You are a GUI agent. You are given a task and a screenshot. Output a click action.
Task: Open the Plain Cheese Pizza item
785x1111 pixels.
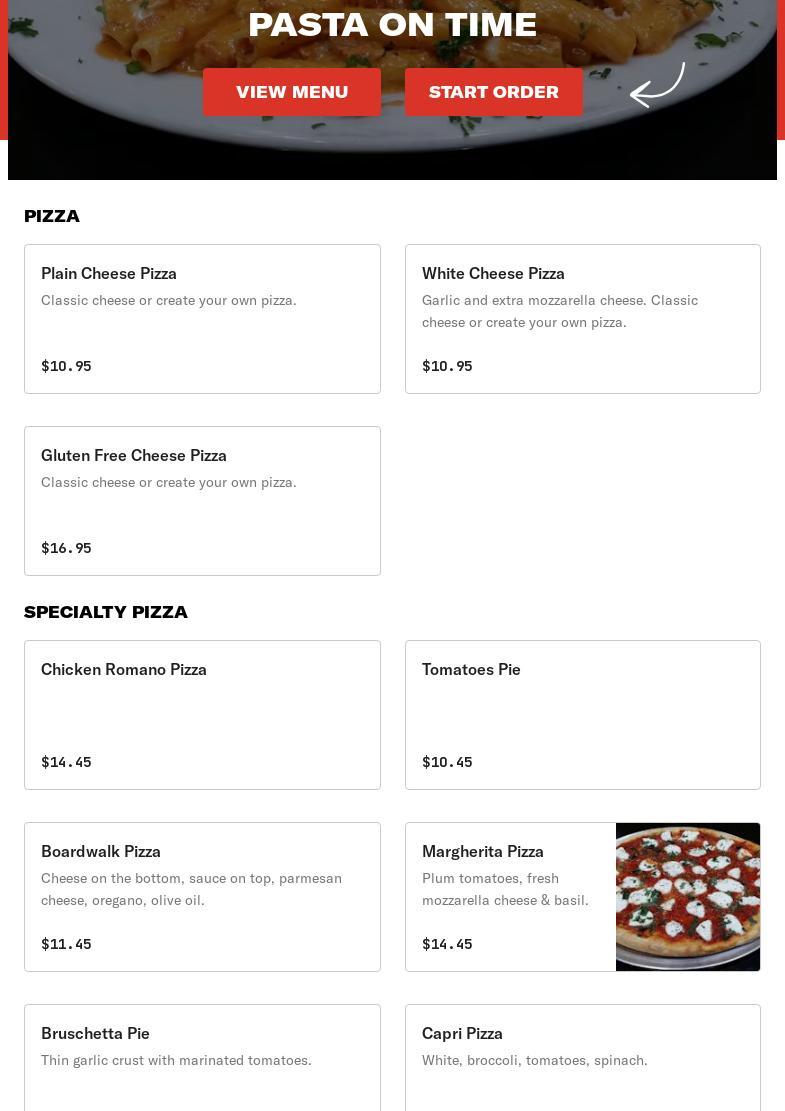click(x=203, y=319)
